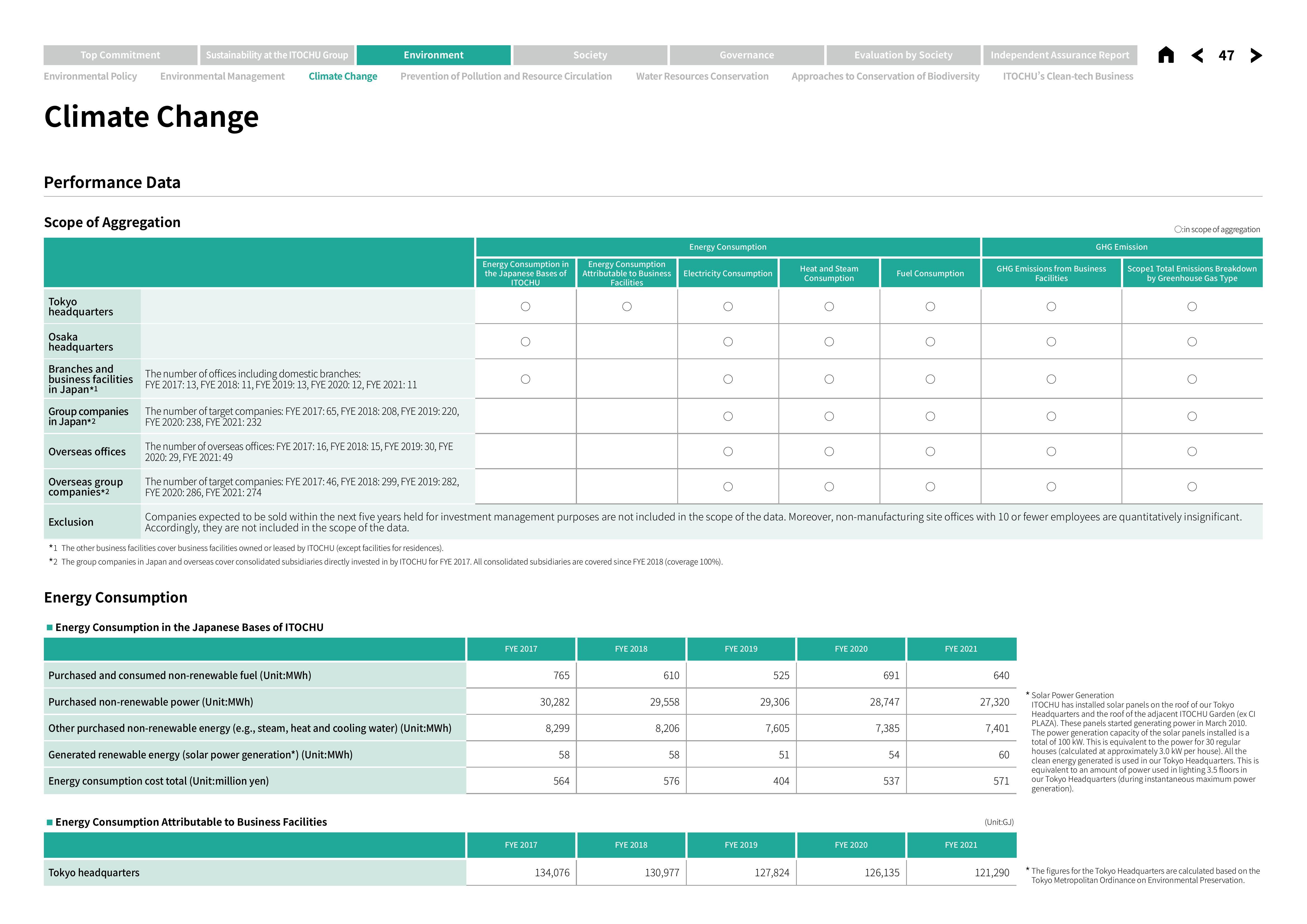The width and height of the screenshot is (1307, 924).
Task: Click Overseas group companies Scope1 breakdown circle
Action: click(1192, 487)
